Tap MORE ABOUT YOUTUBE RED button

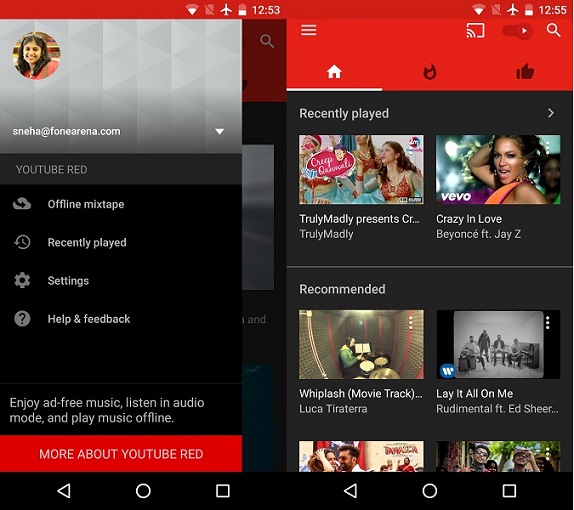pos(121,454)
